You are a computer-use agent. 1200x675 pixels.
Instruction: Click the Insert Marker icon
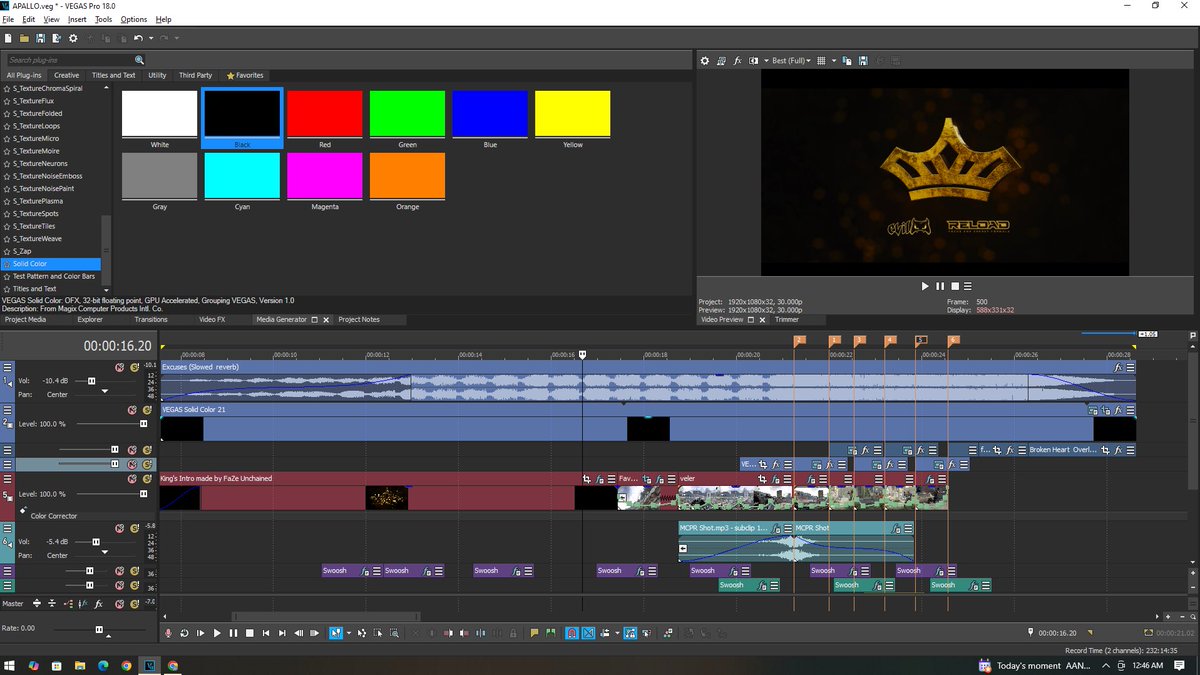point(534,633)
